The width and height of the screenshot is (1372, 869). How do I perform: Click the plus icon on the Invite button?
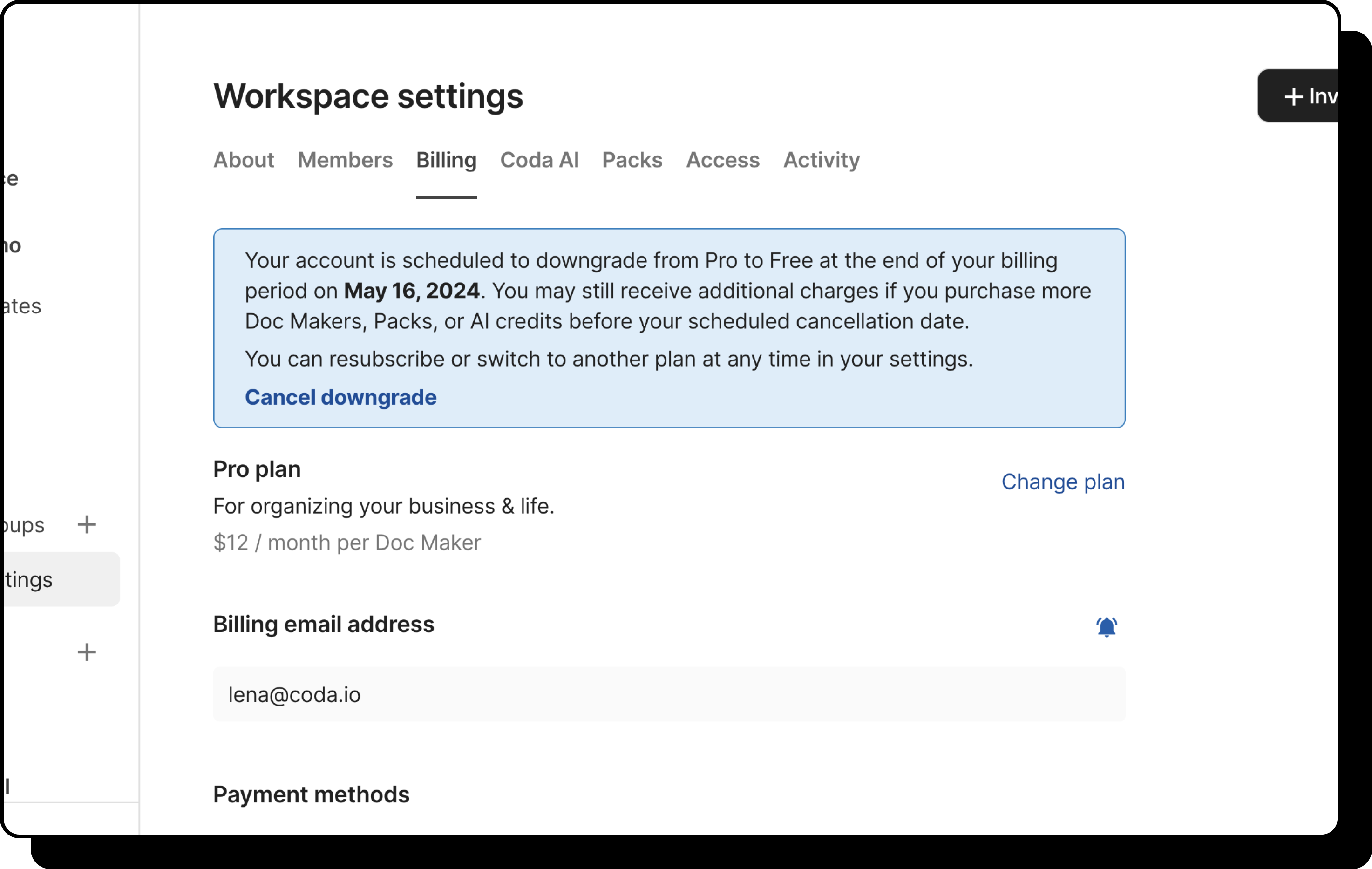(x=1293, y=96)
